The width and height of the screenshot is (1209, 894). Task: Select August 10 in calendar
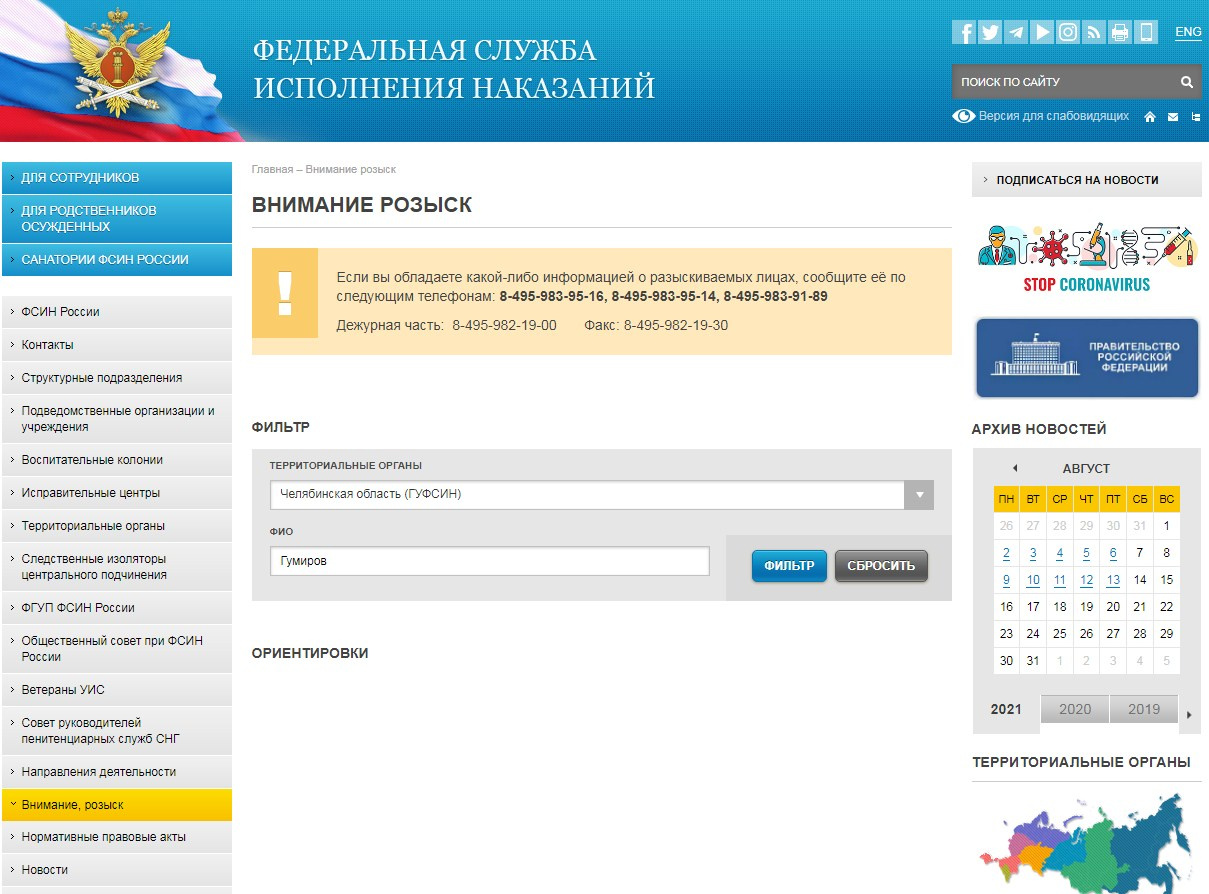point(1033,580)
